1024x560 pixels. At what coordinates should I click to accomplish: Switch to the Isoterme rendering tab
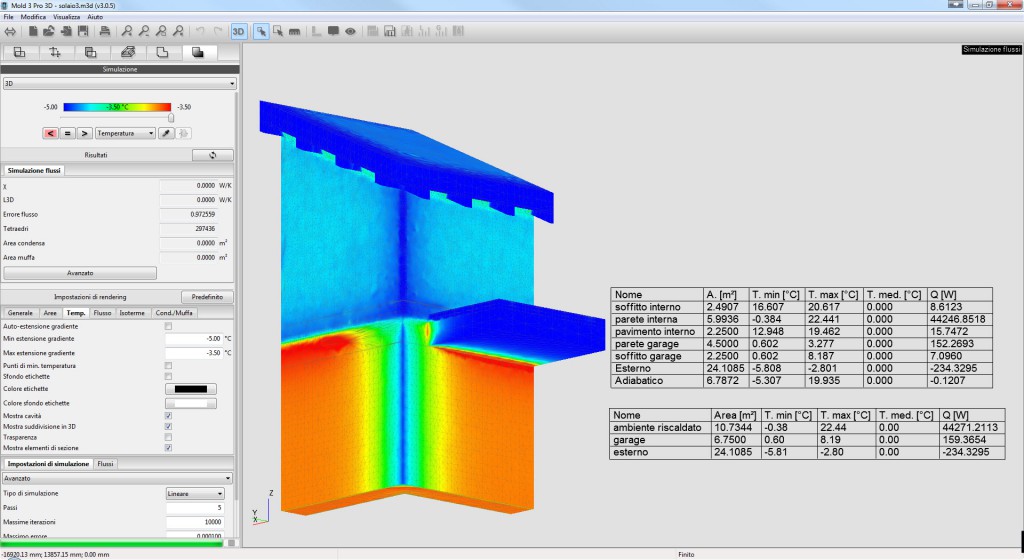click(x=131, y=313)
